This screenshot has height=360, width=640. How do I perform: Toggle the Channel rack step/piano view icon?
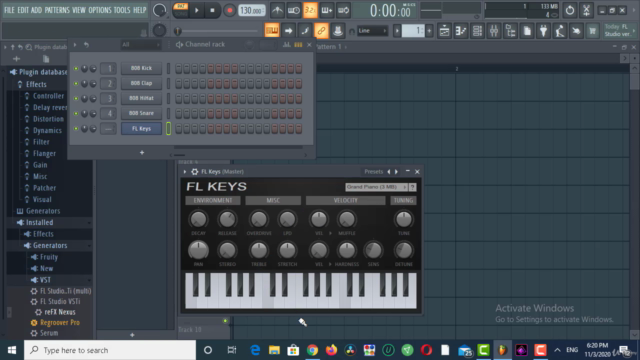coord(298,44)
